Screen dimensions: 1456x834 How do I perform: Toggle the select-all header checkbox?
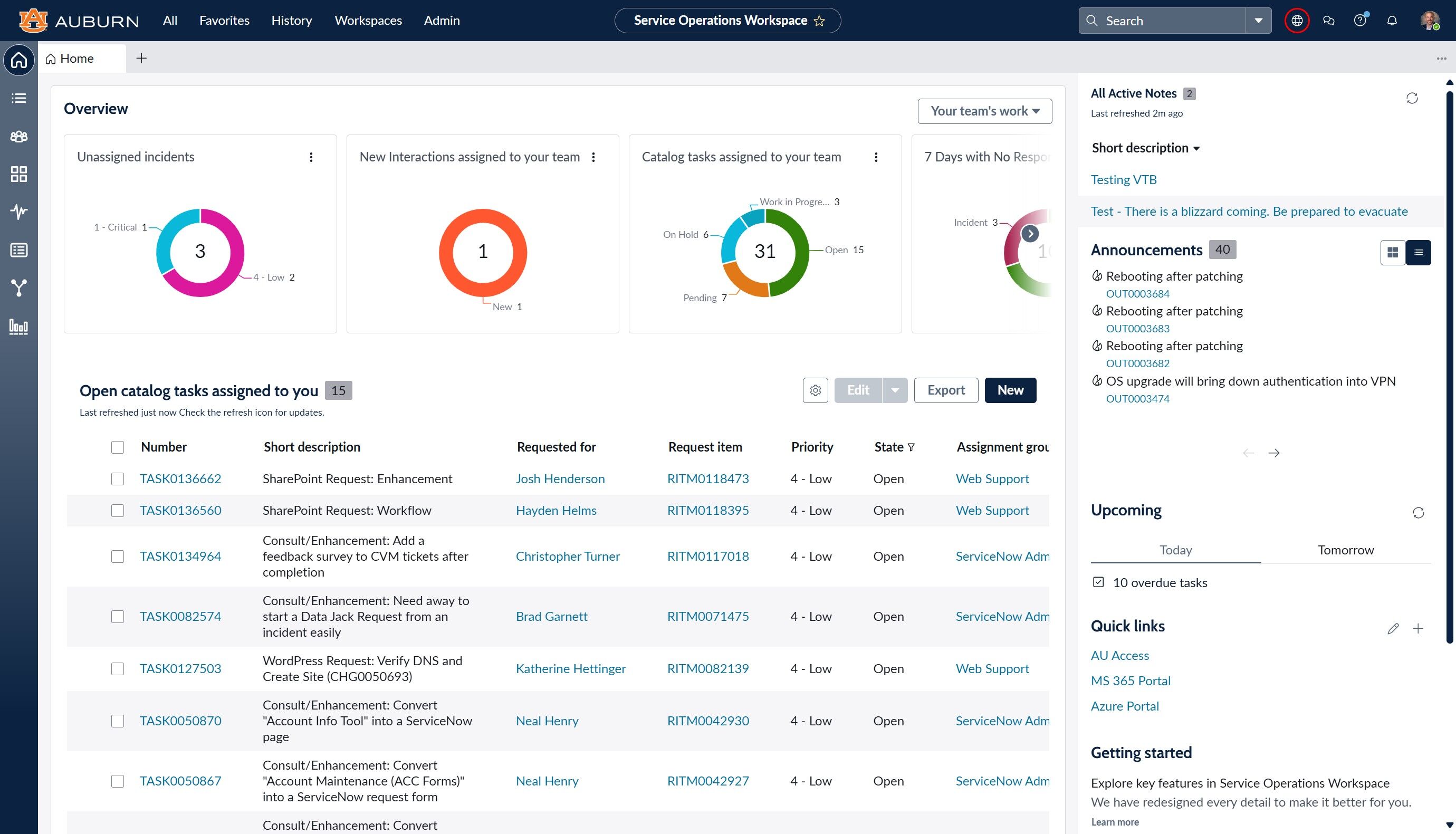pos(118,447)
